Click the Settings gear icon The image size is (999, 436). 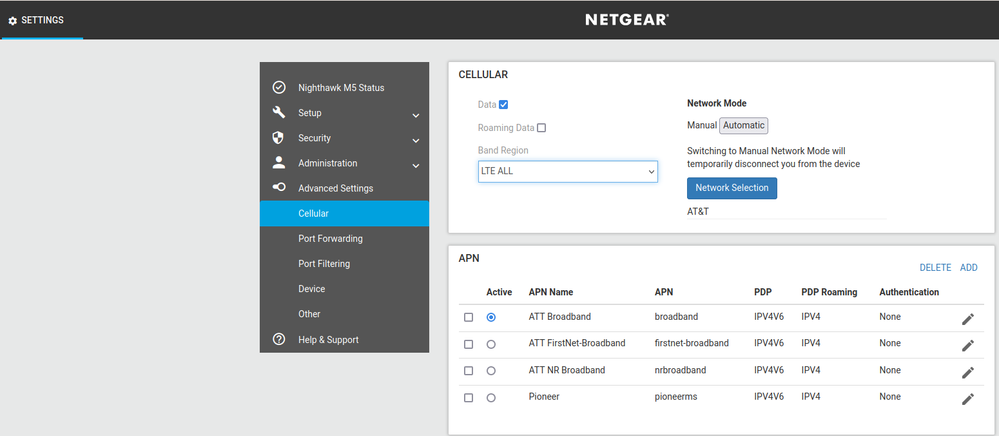[x=13, y=21]
